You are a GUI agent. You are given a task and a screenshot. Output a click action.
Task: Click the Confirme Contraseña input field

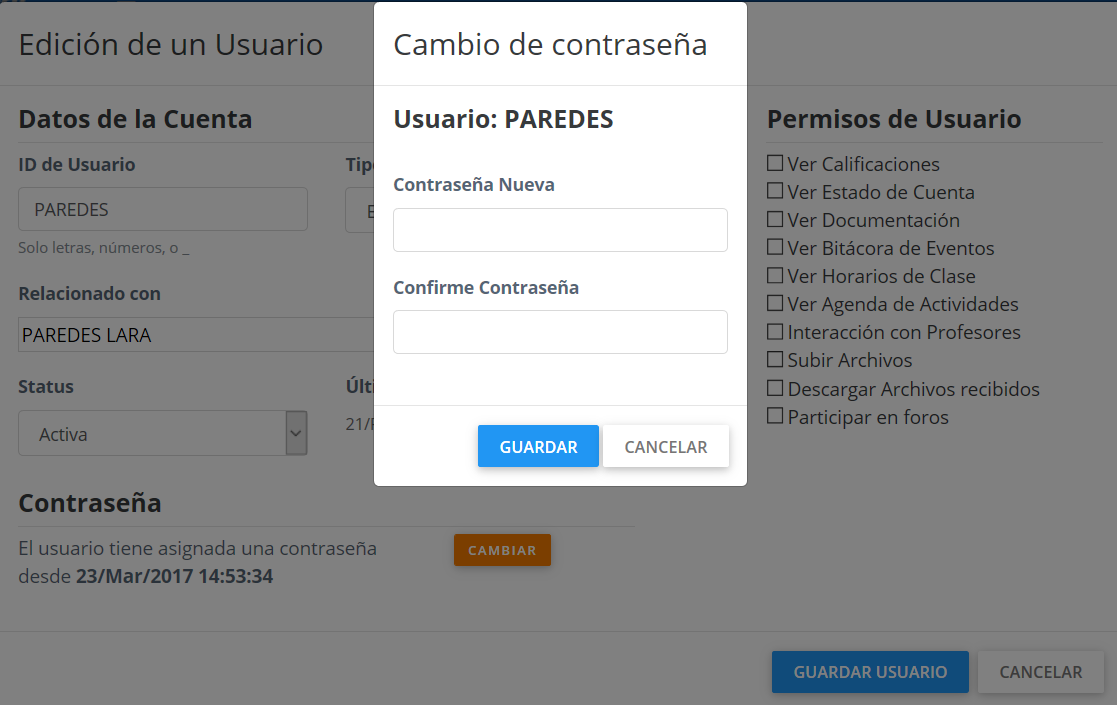point(560,332)
